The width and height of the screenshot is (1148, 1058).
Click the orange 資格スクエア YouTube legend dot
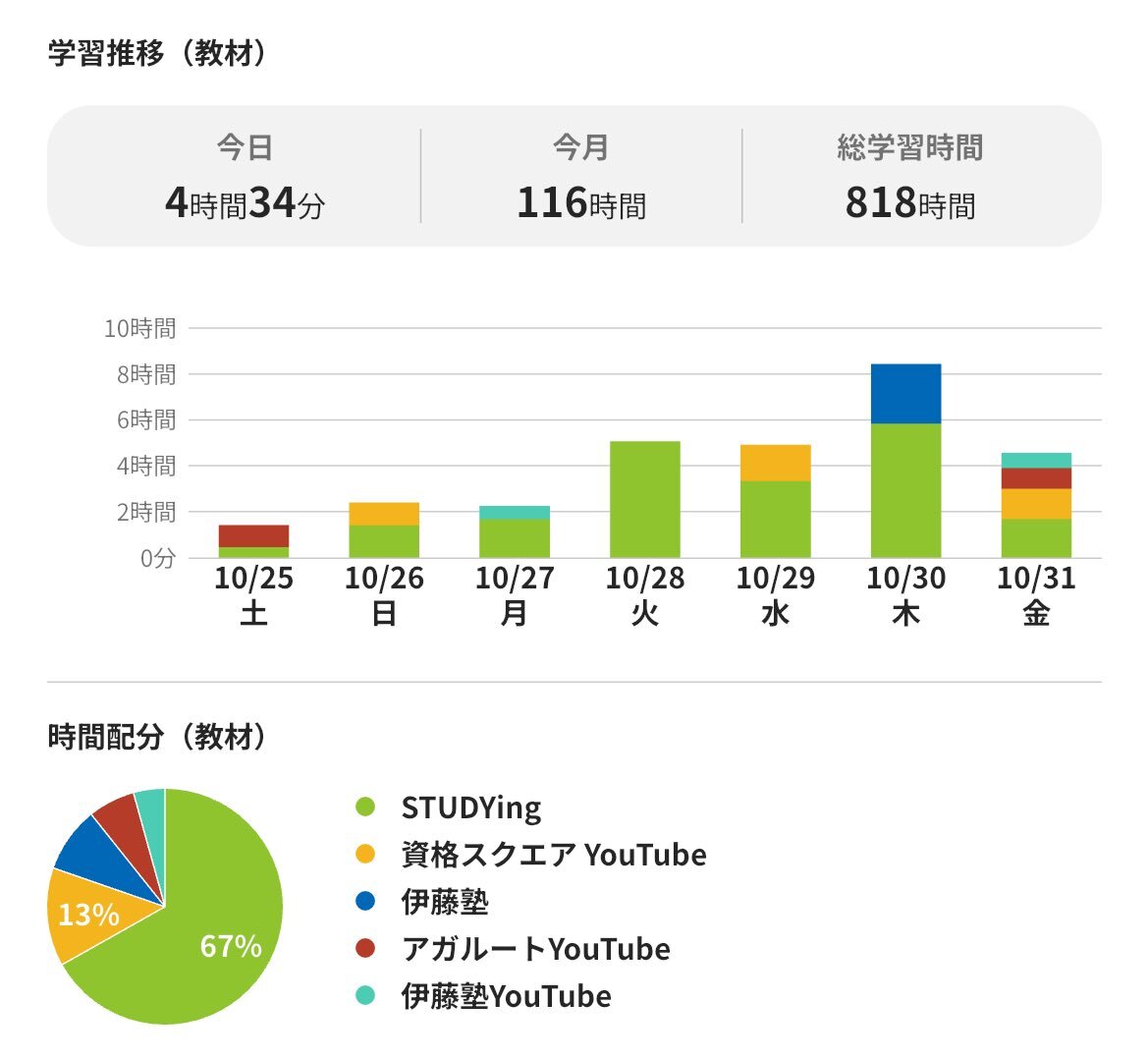(x=365, y=855)
